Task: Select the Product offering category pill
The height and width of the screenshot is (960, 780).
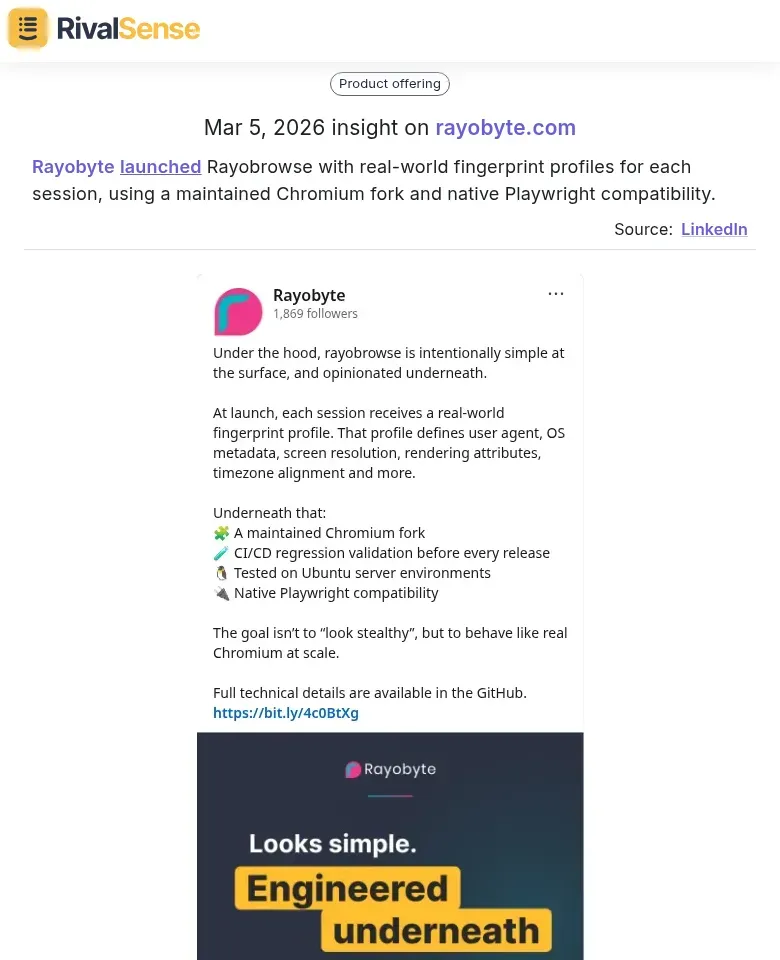Action: pos(389,84)
